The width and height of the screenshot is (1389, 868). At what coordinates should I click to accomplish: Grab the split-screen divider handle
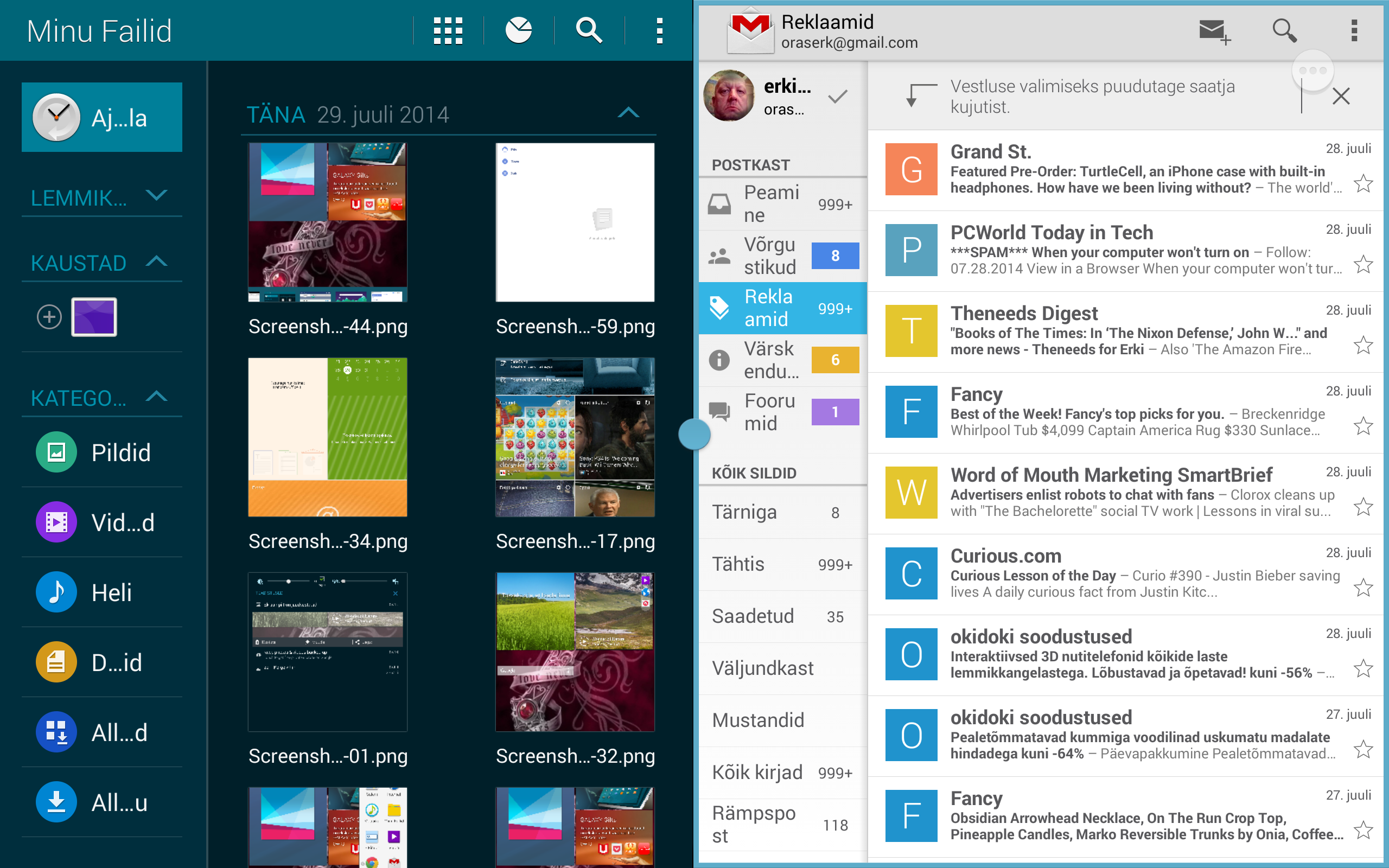[694, 434]
